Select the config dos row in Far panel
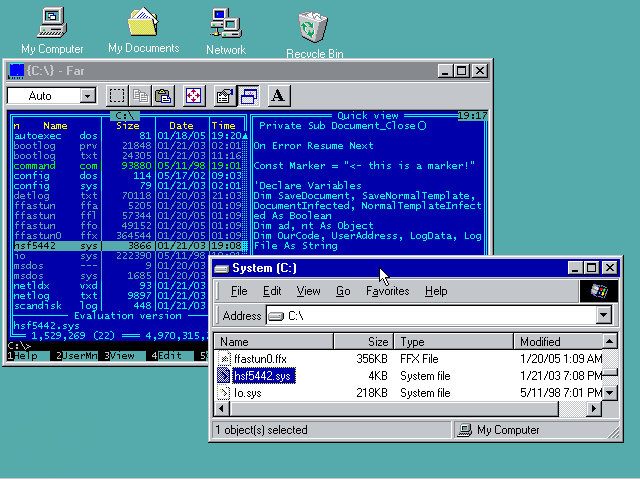This screenshot has width=640, height=480. coord(129,176)
